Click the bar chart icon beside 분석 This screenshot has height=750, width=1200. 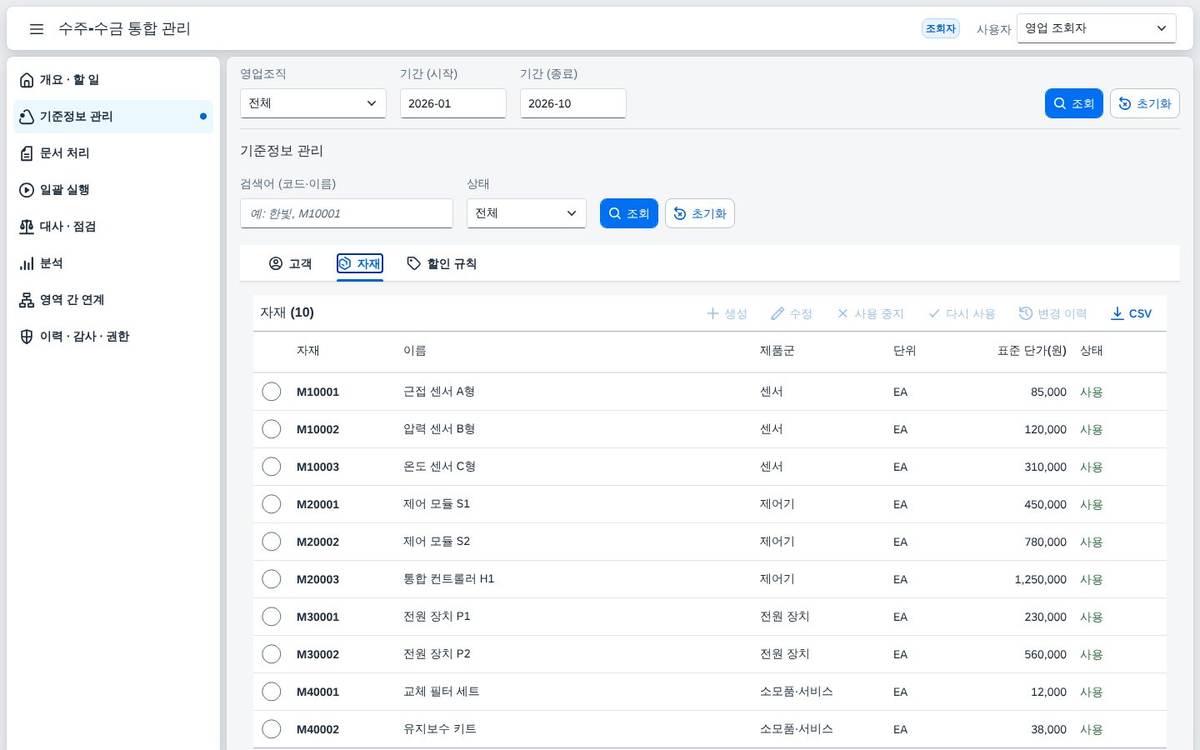tap(27, 263)
